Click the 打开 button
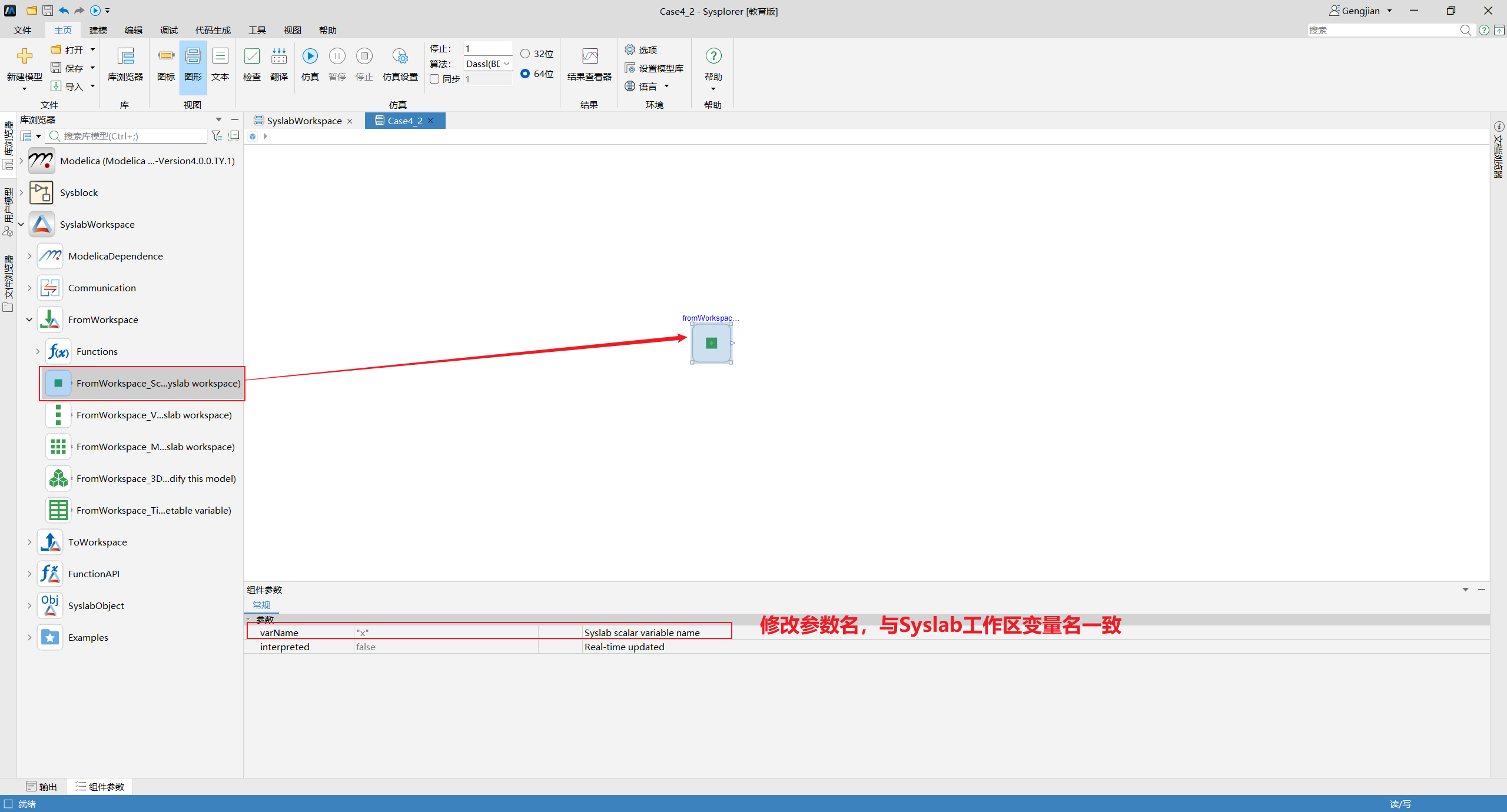Screen dimensions: 1507x812 tap(67, 50)
